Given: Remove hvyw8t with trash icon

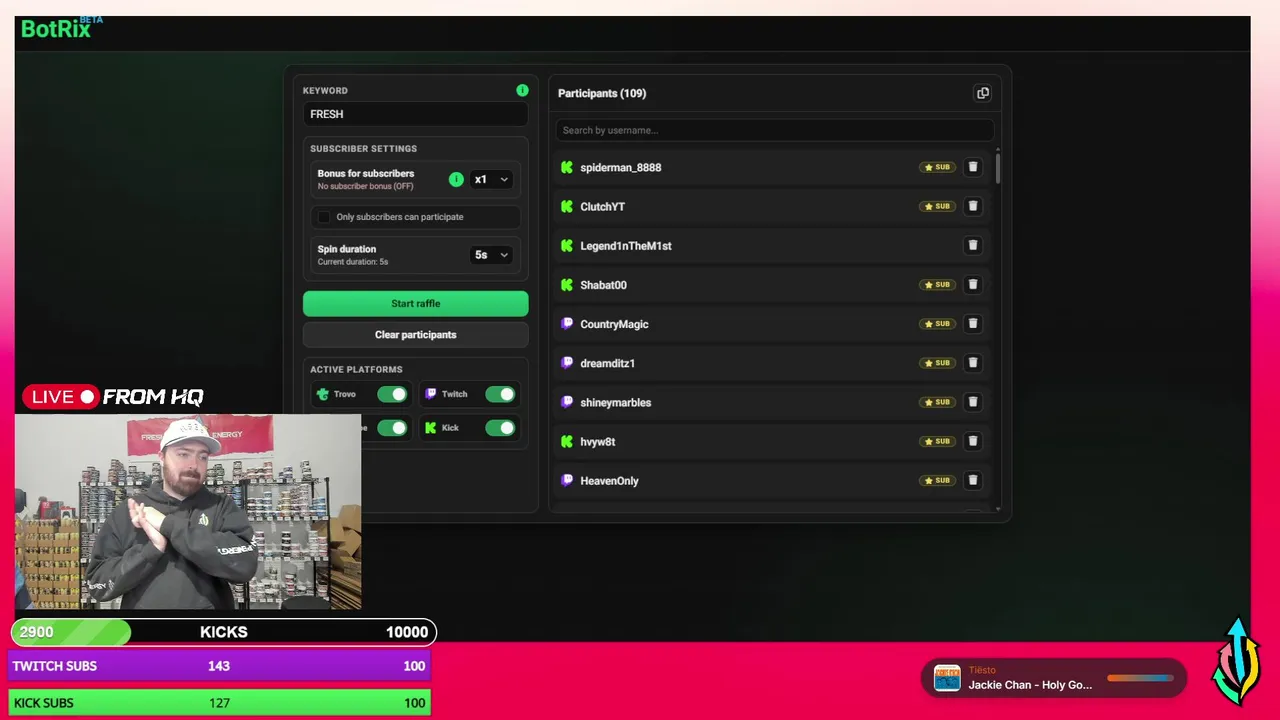Looking at the screenshot, I should 972,441.
